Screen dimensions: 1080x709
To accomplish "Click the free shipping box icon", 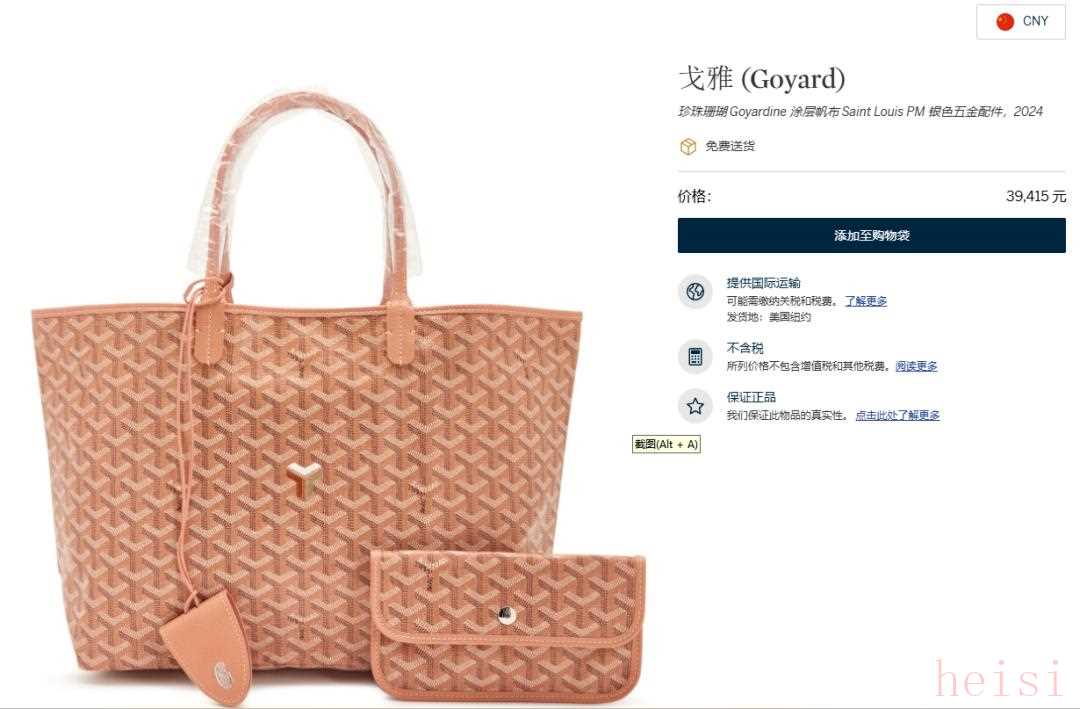I will click(x=688, y=146).
